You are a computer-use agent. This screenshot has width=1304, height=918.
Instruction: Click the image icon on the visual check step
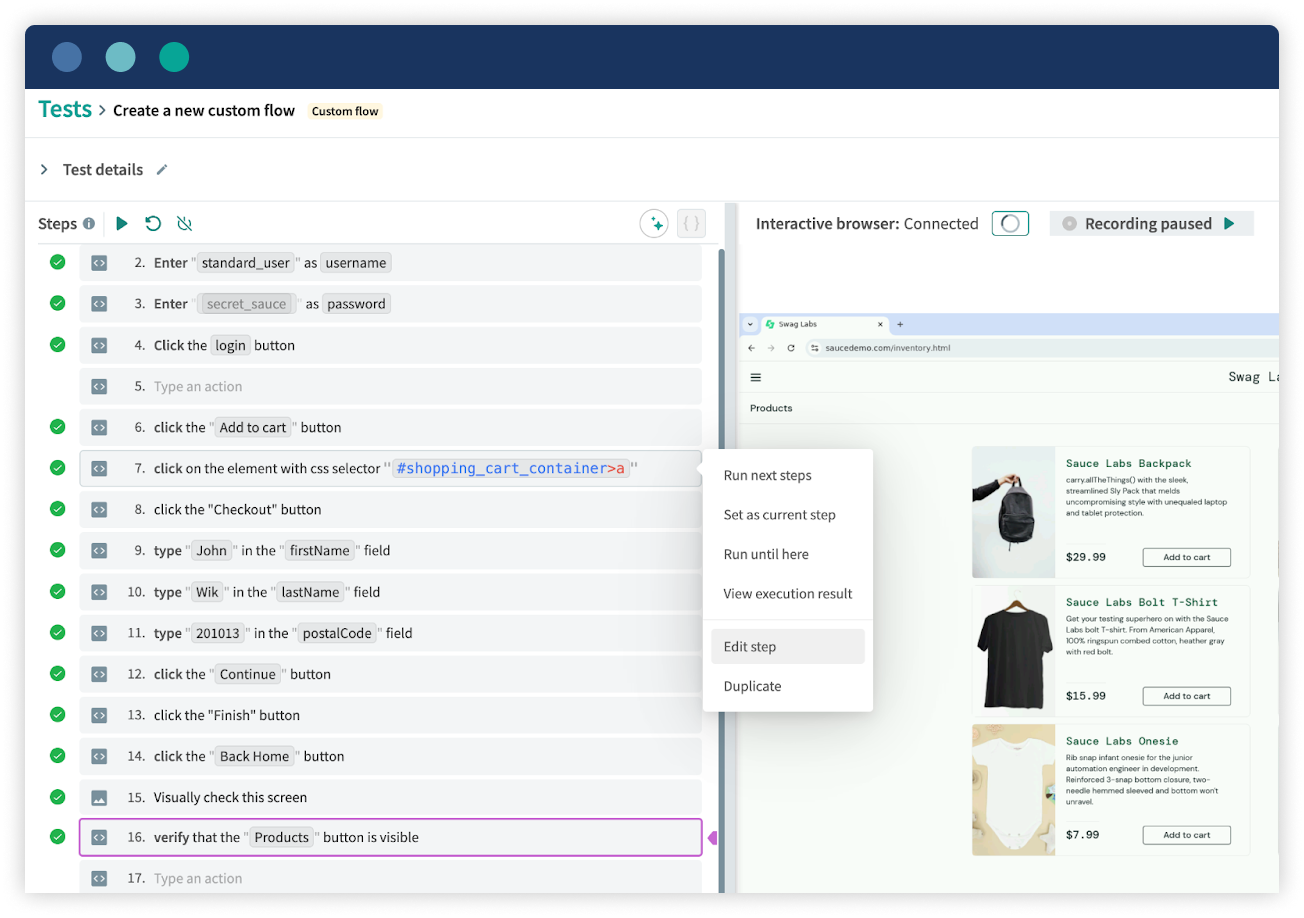(99, 797)
